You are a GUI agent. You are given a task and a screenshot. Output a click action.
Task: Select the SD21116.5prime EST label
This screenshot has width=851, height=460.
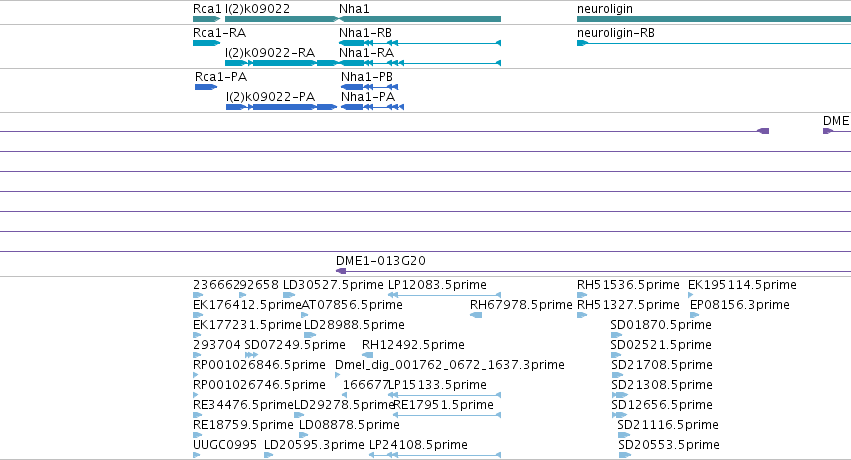coord(668,425)
